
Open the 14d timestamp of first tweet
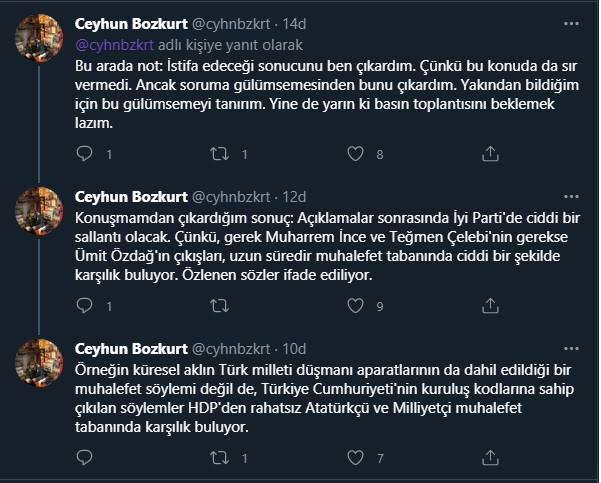pyautogui.click(x=294, y=24)
